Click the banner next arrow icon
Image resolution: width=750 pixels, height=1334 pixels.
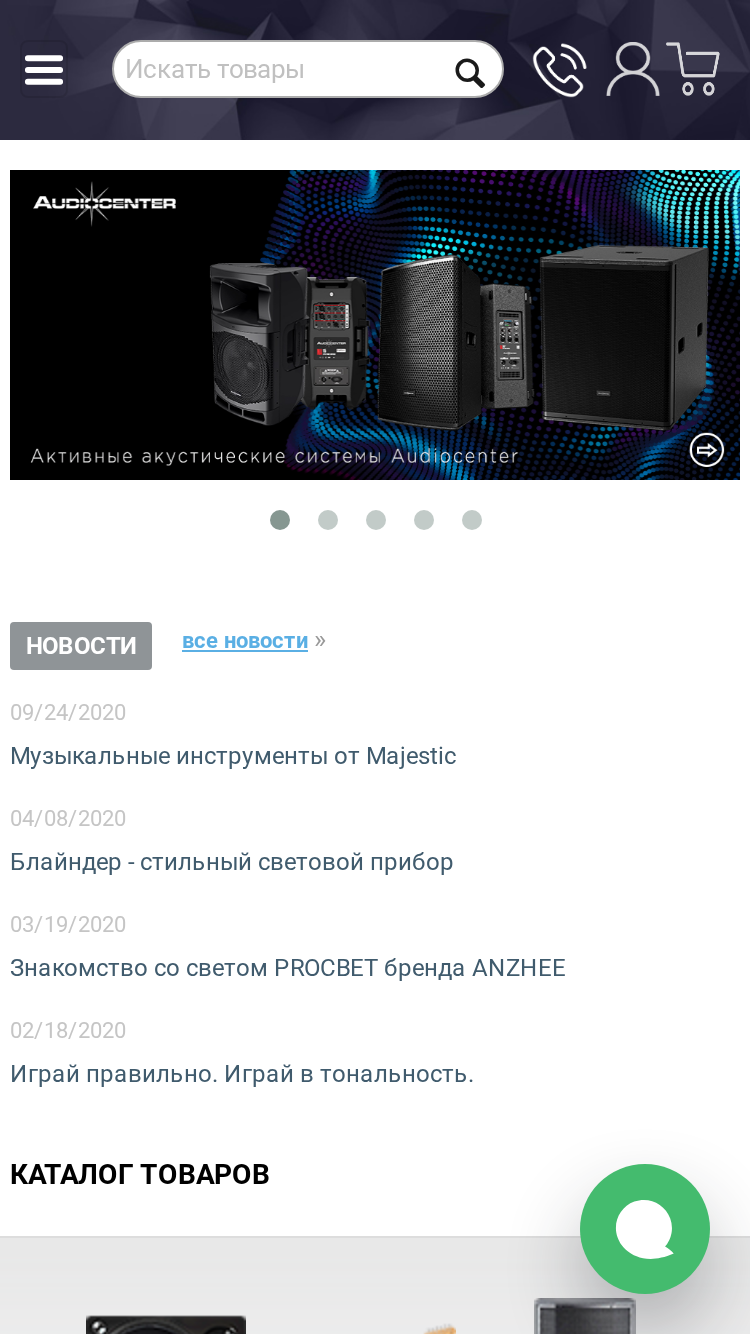click(x=707, y=449)
